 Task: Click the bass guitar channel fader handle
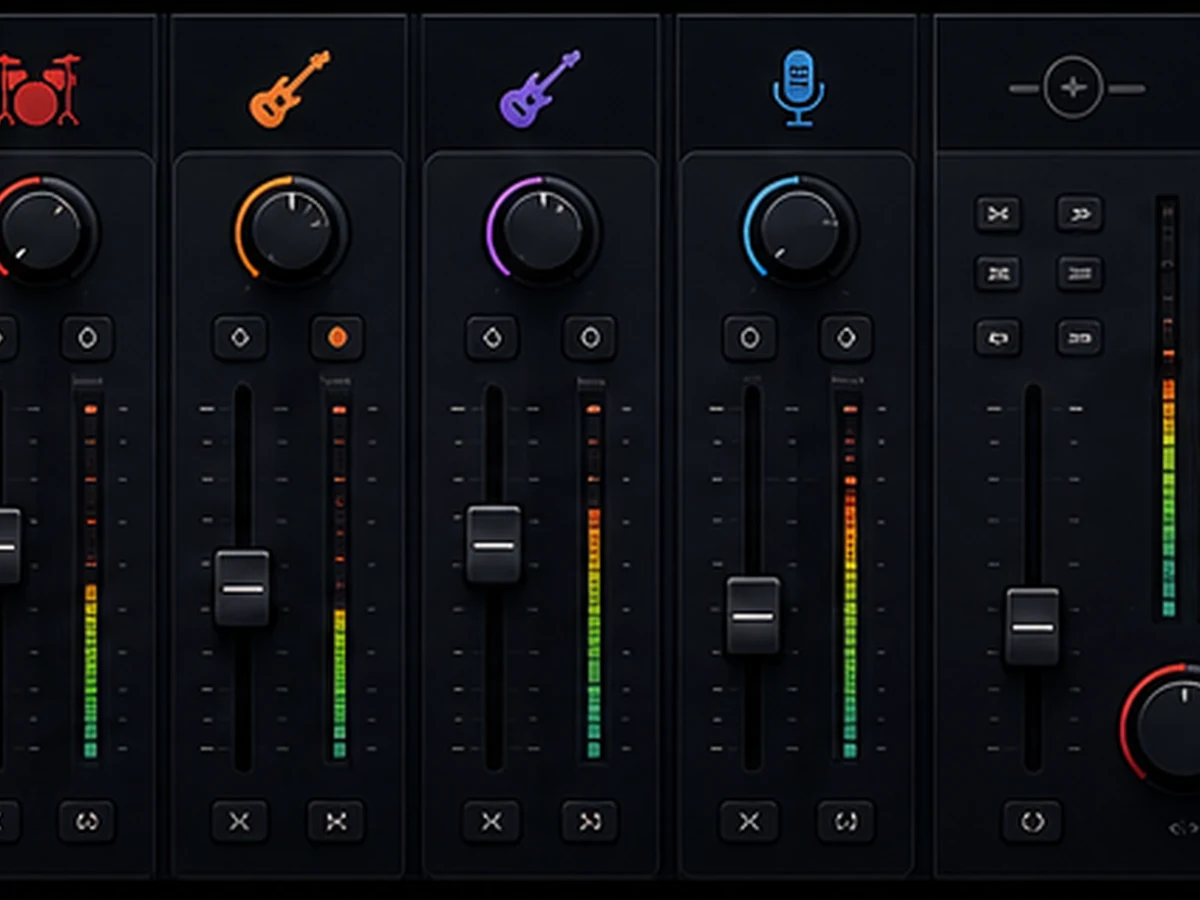pos(242,588)
